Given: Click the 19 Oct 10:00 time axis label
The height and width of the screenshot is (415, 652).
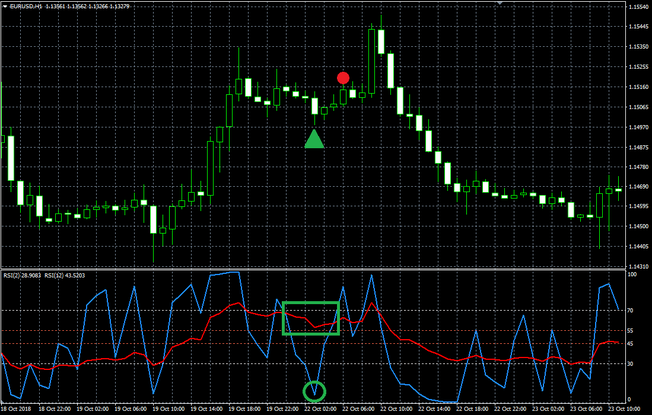Looking at the screenshot, I should click(169, 409).
